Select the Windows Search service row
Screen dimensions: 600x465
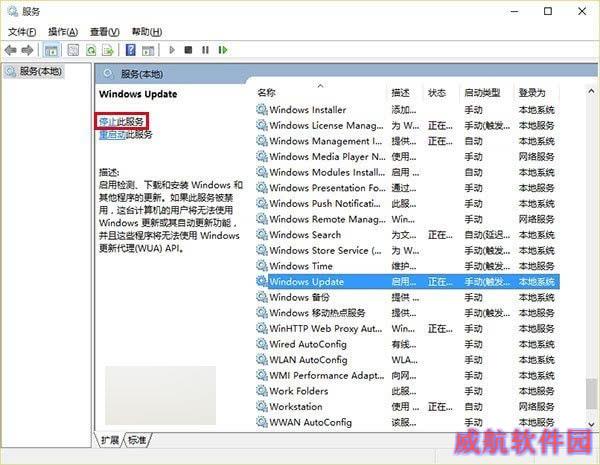point(408,235)
